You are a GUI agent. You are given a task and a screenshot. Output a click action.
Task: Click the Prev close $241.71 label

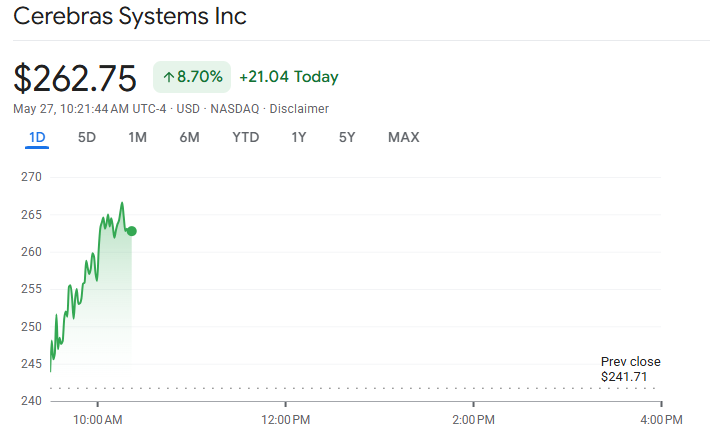[x=630, y=369]
